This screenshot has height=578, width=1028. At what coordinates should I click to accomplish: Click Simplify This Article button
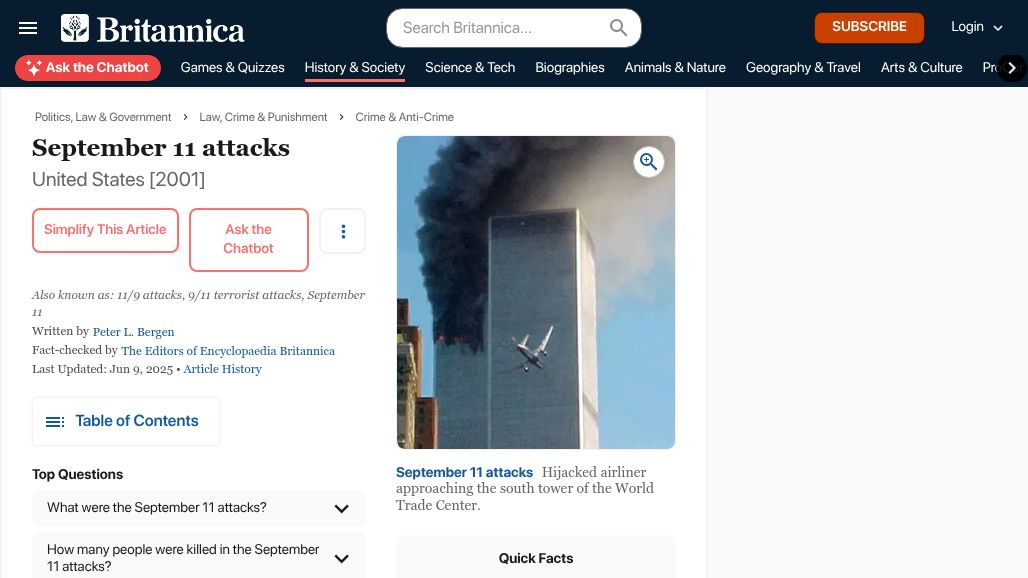pos(105,230)
